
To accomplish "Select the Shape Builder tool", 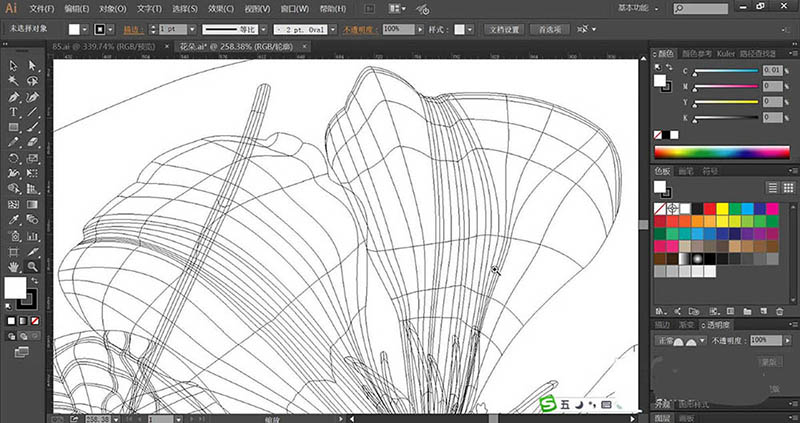I will coord(13,189).
